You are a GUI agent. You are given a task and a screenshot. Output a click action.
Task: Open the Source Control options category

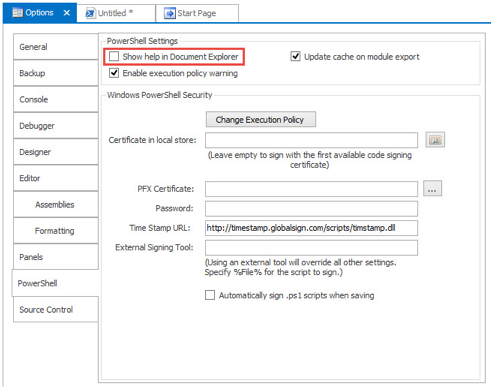[x=56, y=310]
